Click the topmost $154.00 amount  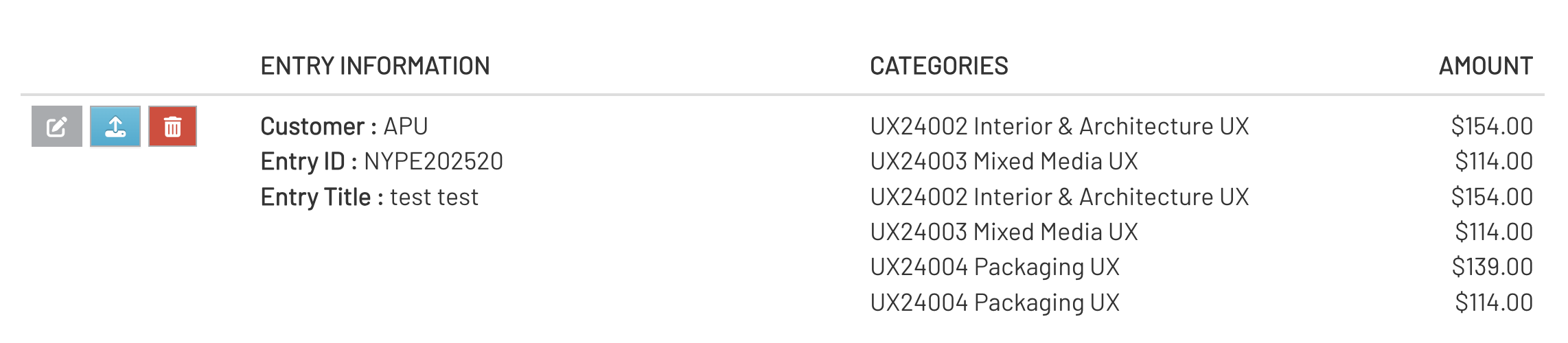[1492, 126]
